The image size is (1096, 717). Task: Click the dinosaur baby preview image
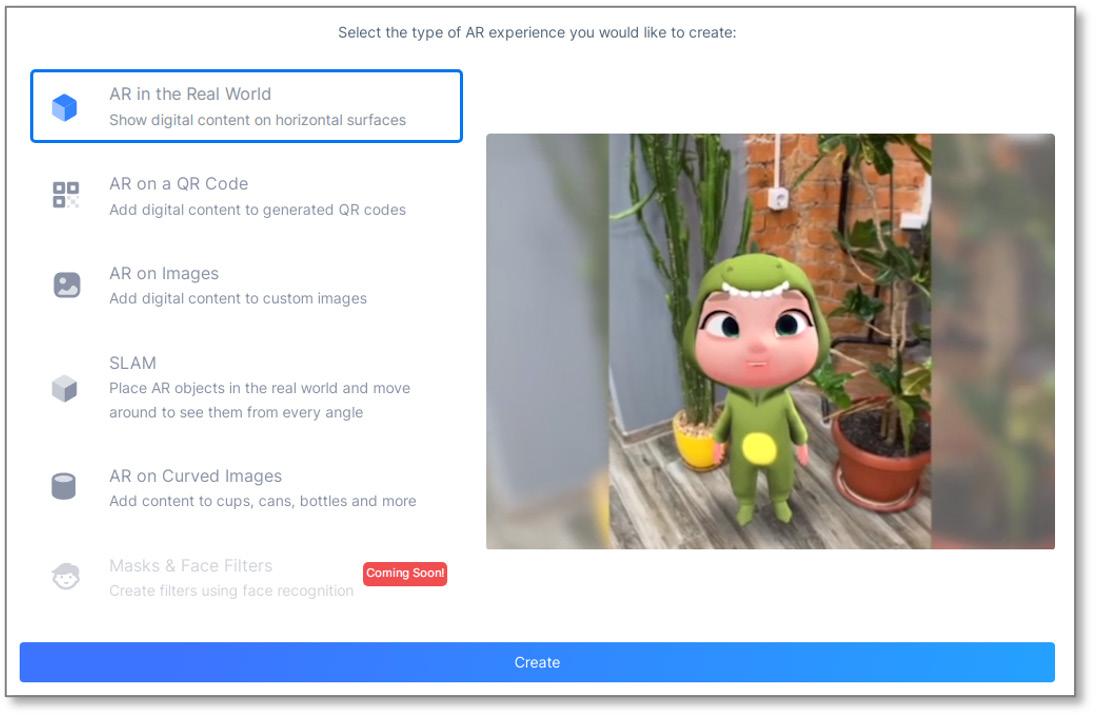770,341
